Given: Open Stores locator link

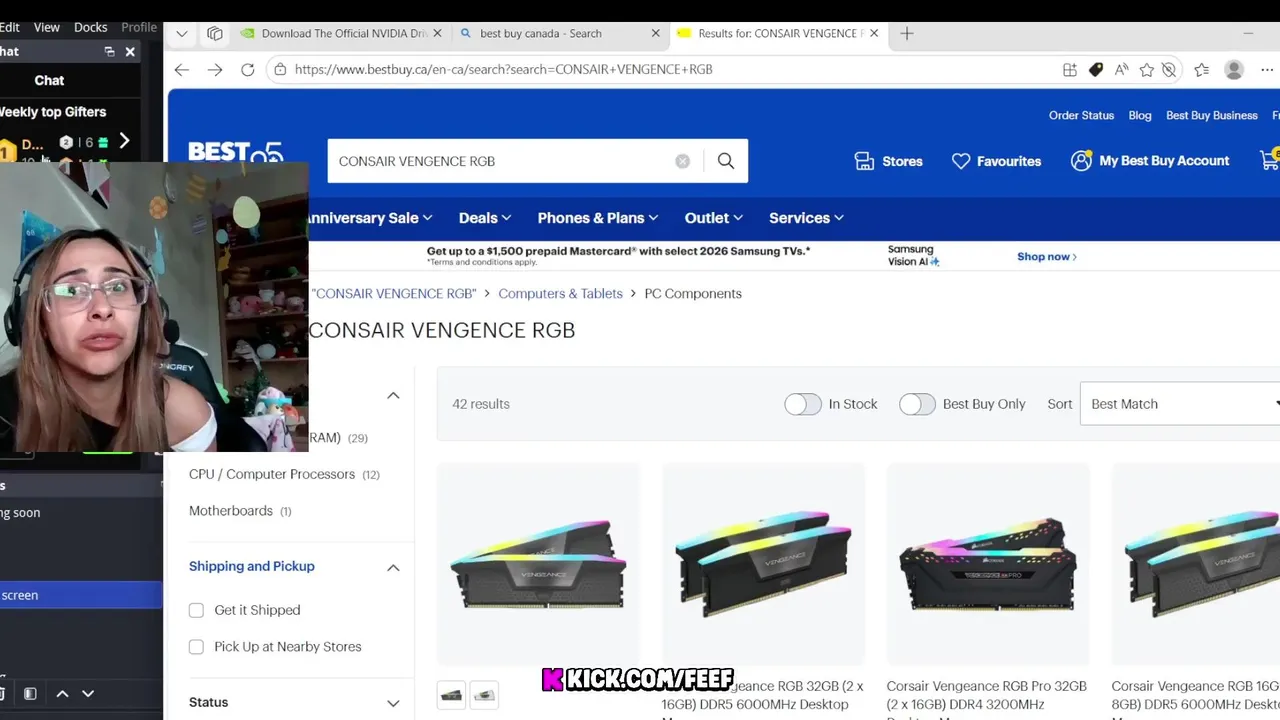Looking at the screenshot, I should [888, 161].
